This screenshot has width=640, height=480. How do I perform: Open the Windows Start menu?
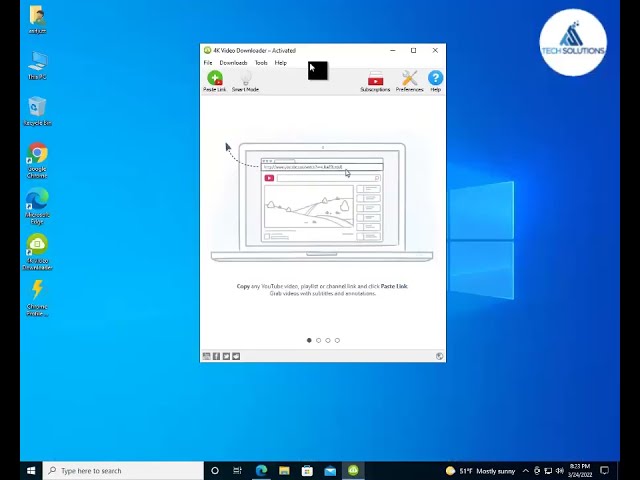[31, 471]
